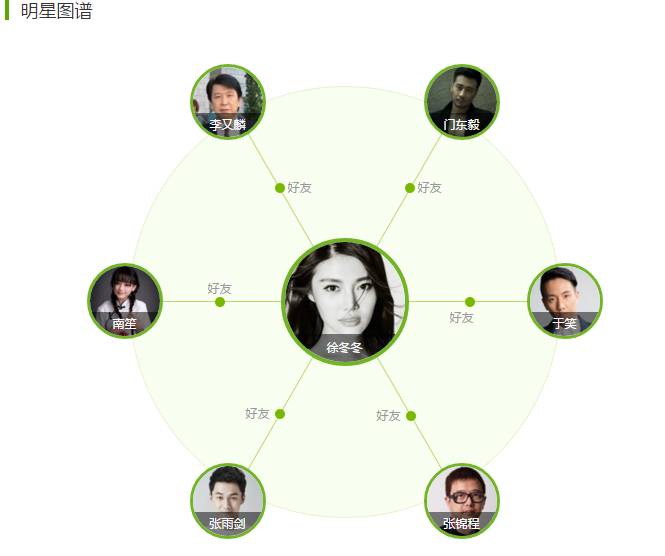The image size is (665, 556).
Task: Click green dot on 于笑 connection line
Action: click(x=469, y=302)
